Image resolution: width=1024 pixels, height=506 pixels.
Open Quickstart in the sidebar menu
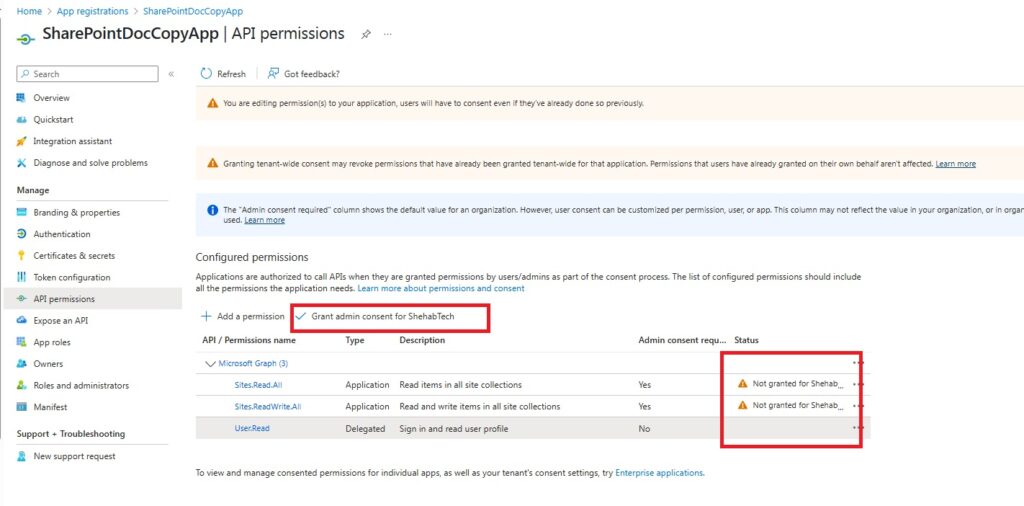[54, 119]
